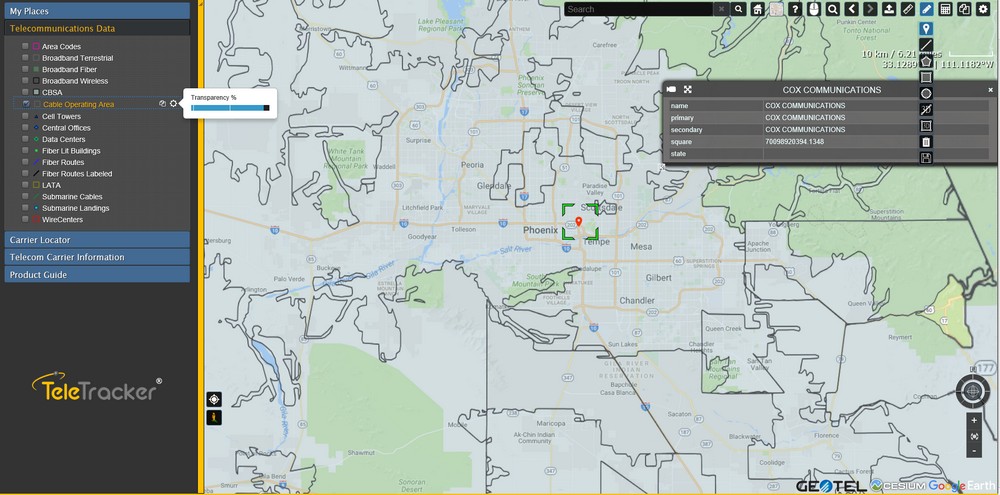Open the Product Guide tab
Image resolution: width=1000 pixels, height=495 pixels.
pos(96,274)
